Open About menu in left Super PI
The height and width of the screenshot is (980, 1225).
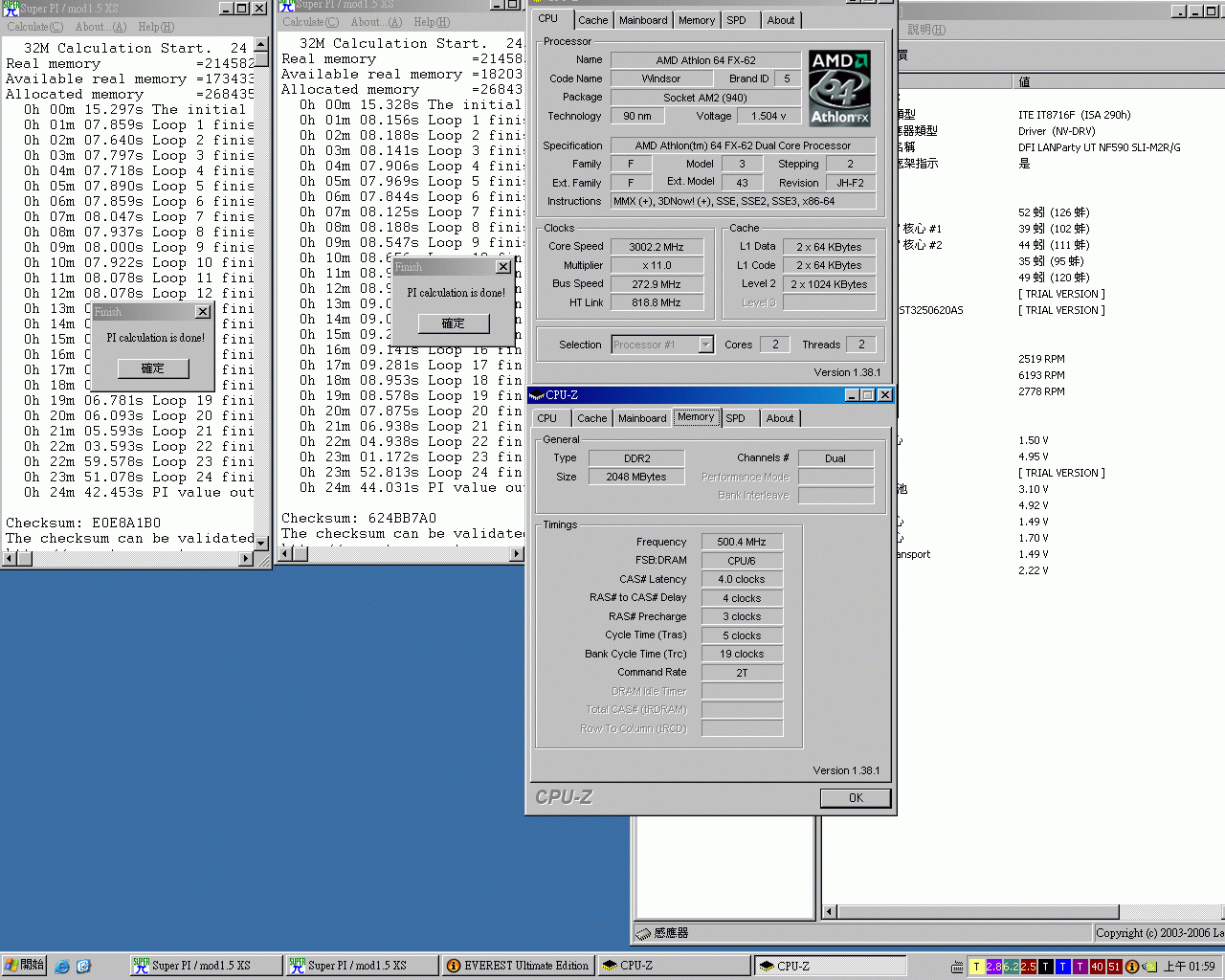101,27
